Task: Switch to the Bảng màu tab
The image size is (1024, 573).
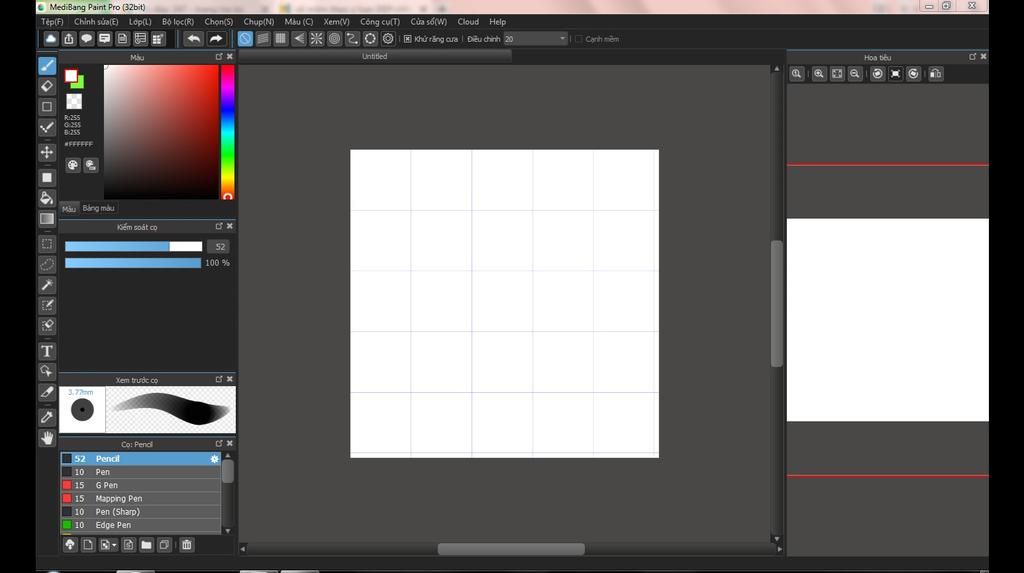Action: coord(99,208)
